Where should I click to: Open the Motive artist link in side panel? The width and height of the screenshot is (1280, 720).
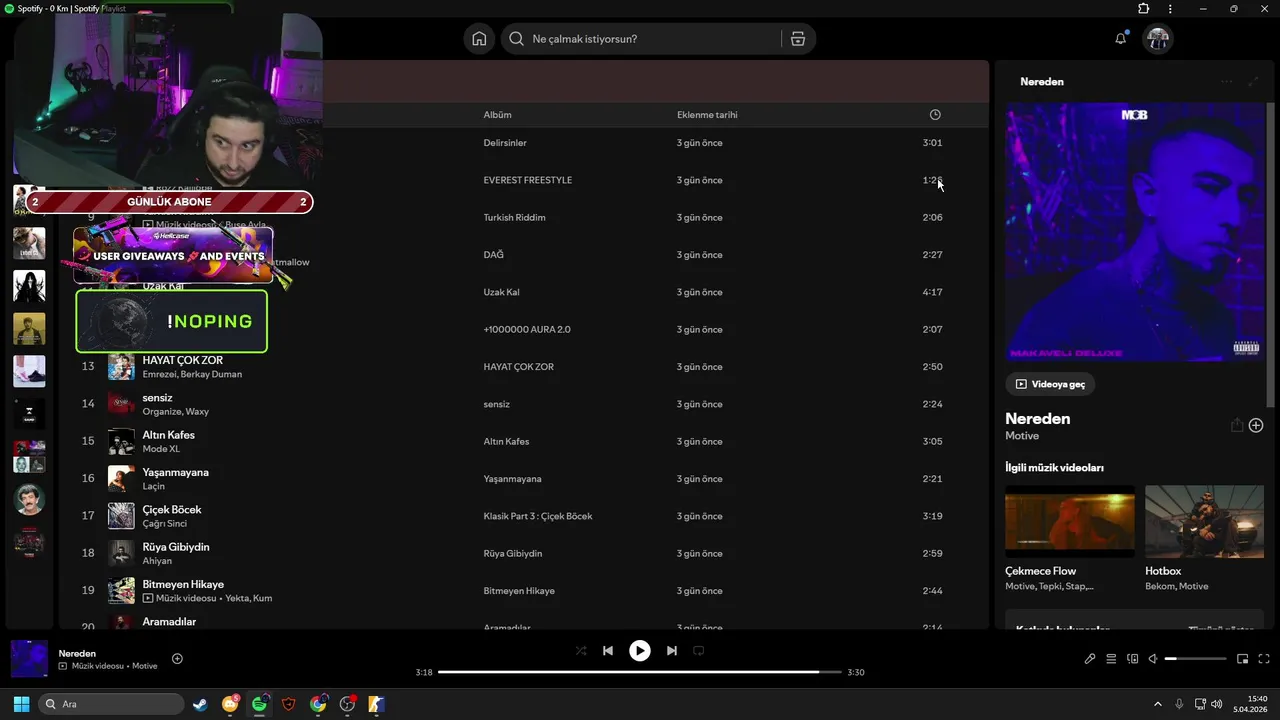click(x=1022, y=436)
